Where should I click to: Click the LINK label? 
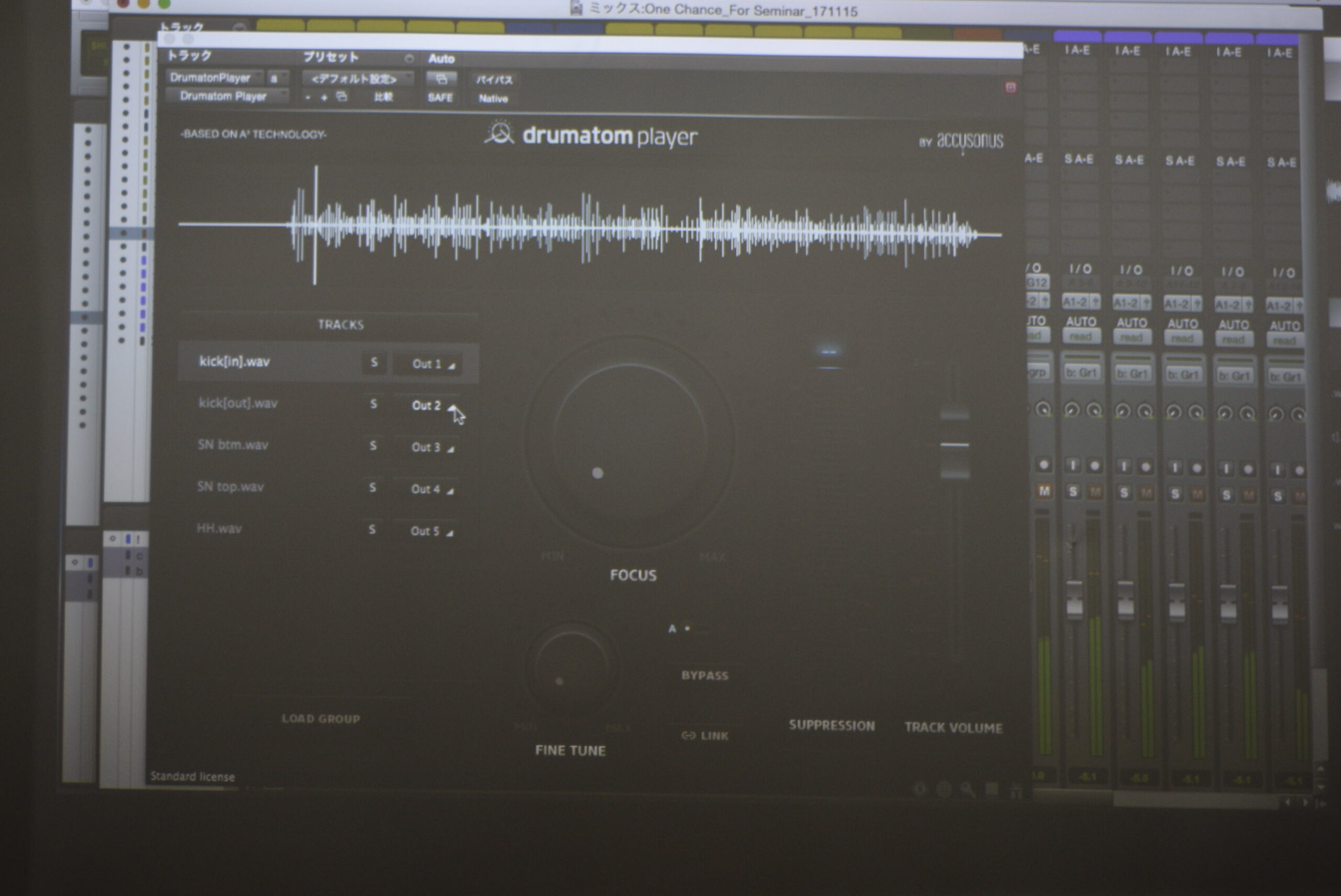pos(715,736)
